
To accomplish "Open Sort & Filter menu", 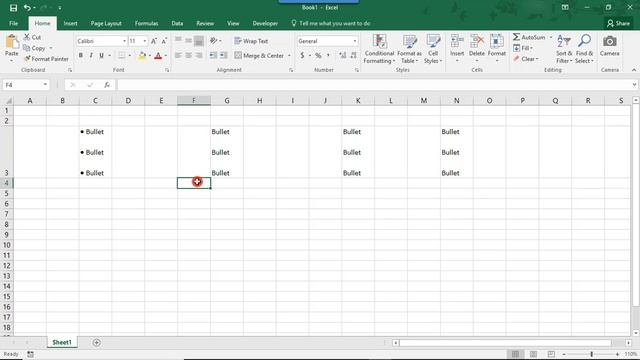I will (564, 49).
